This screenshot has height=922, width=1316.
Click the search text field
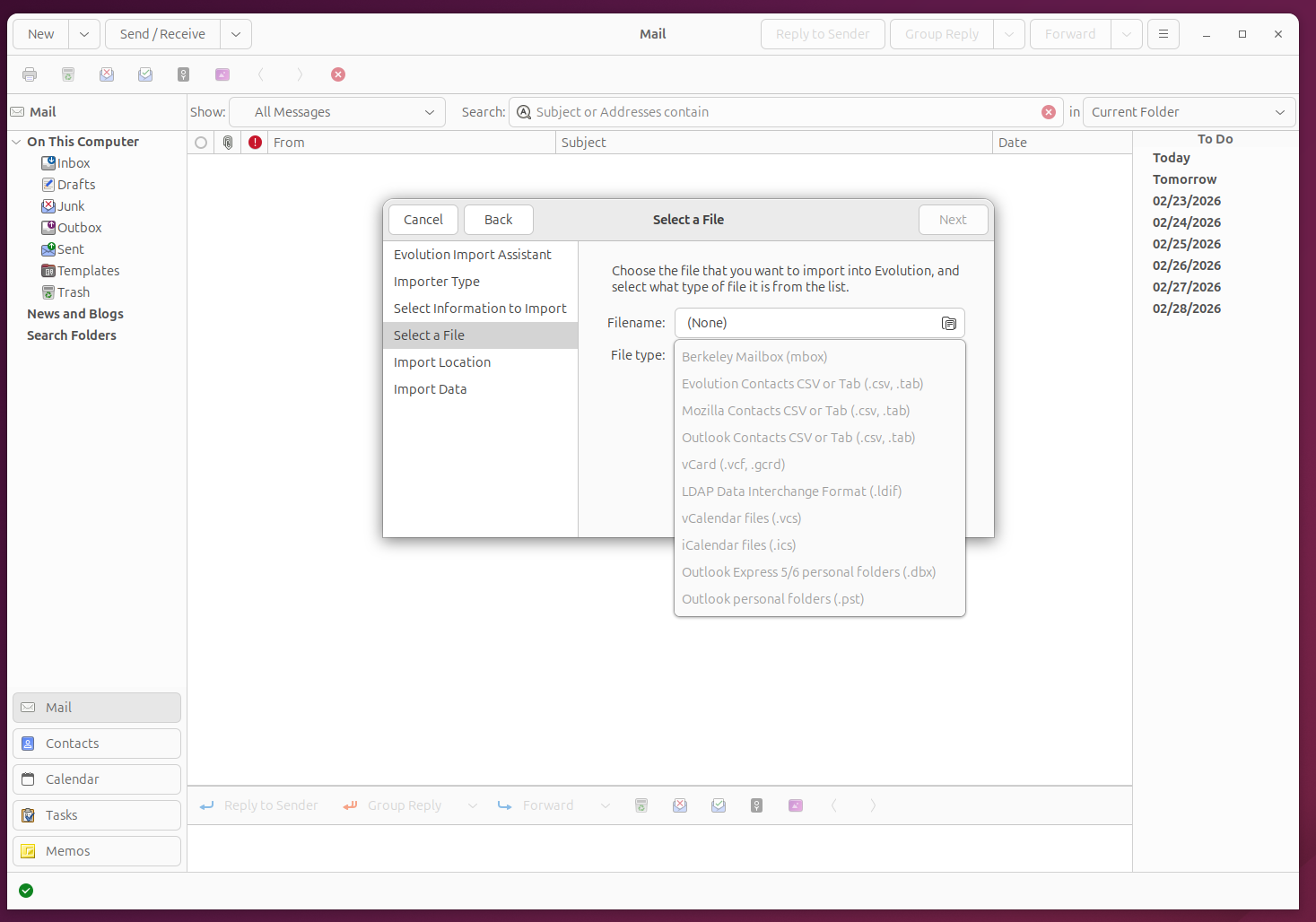tap(785, 112)
